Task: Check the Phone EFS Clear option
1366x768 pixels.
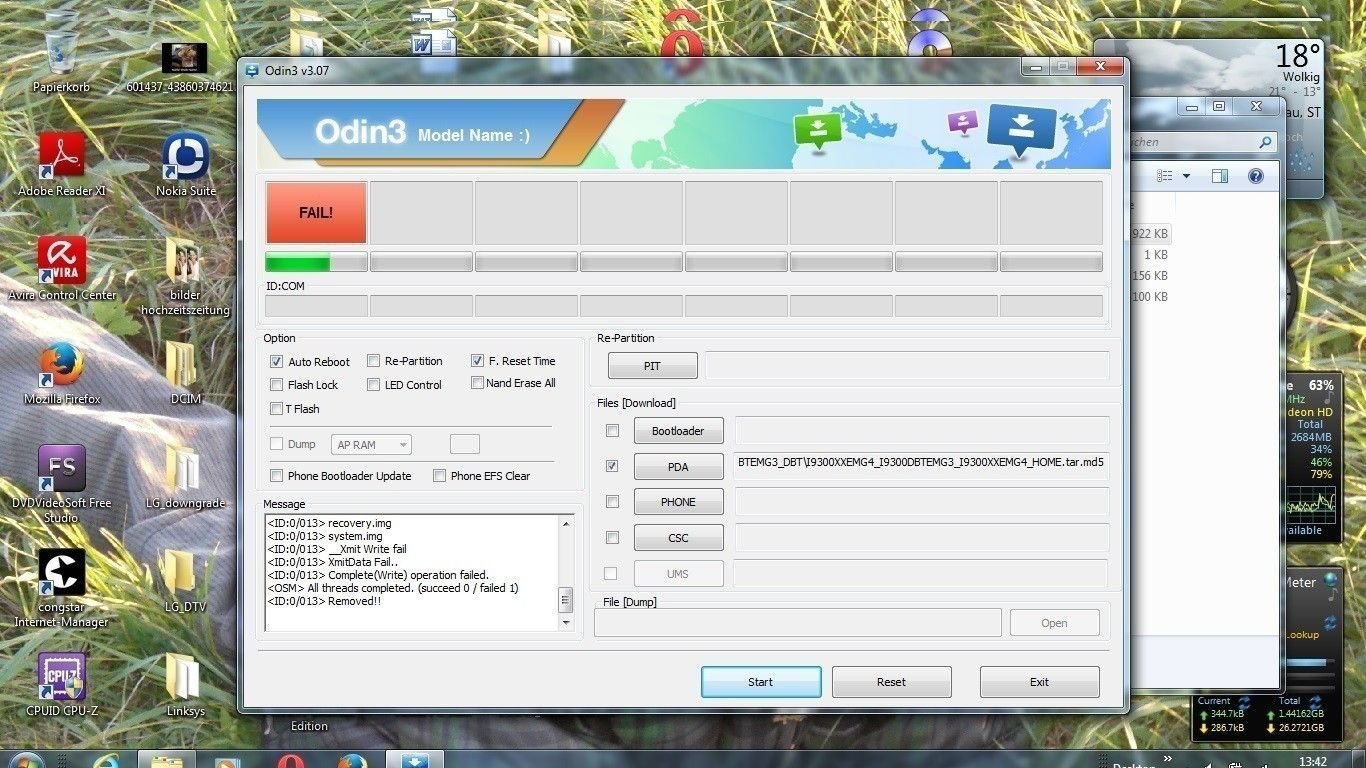Action: 439,475
